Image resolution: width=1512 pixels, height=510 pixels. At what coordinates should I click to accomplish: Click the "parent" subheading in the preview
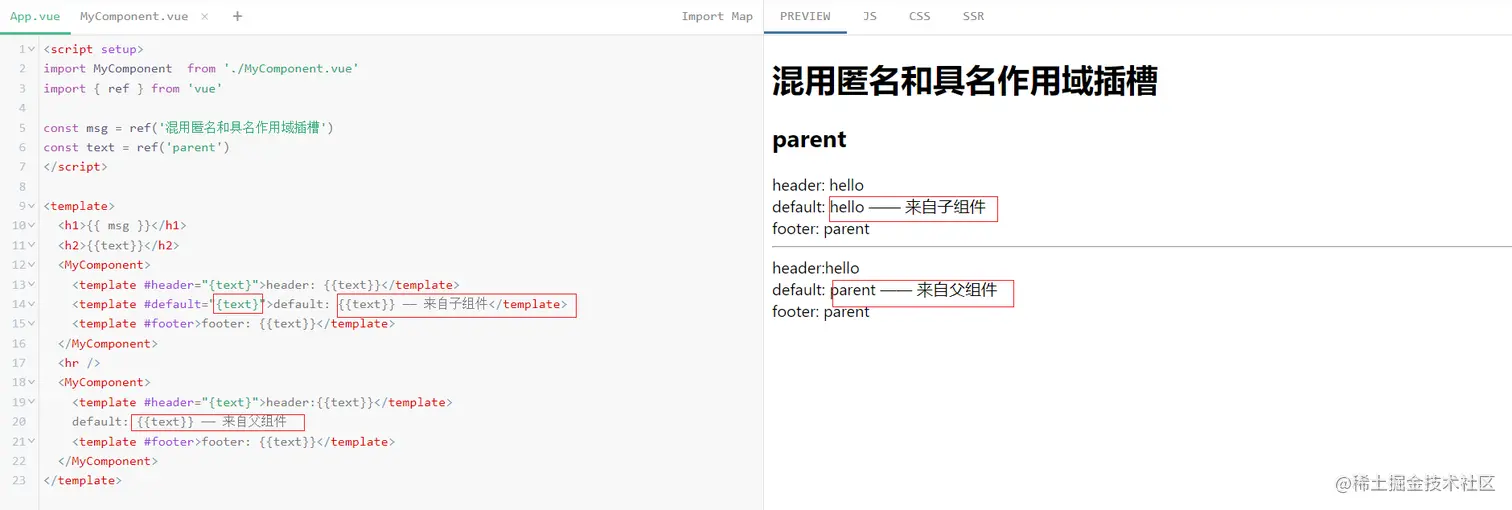[x=809, y=140]
